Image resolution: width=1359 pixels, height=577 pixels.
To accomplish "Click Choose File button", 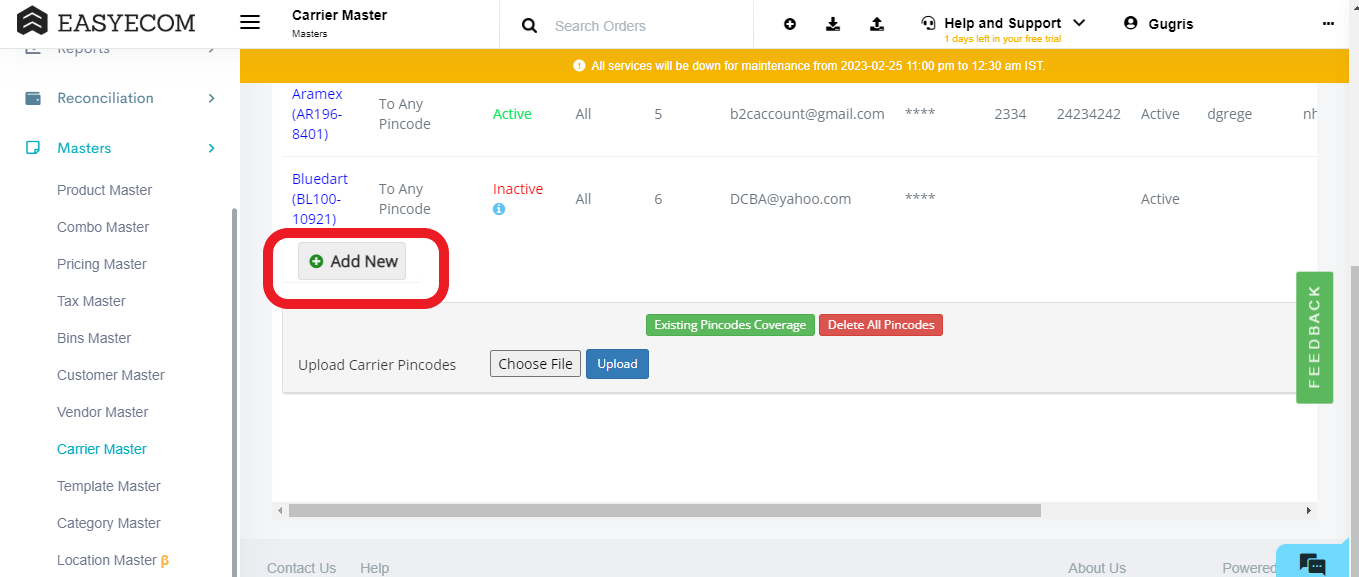I will point(535,364).
